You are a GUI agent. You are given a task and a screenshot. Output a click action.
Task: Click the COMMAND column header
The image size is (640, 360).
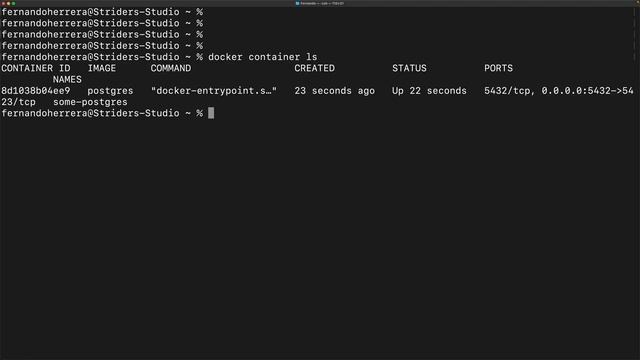[171, 68]
